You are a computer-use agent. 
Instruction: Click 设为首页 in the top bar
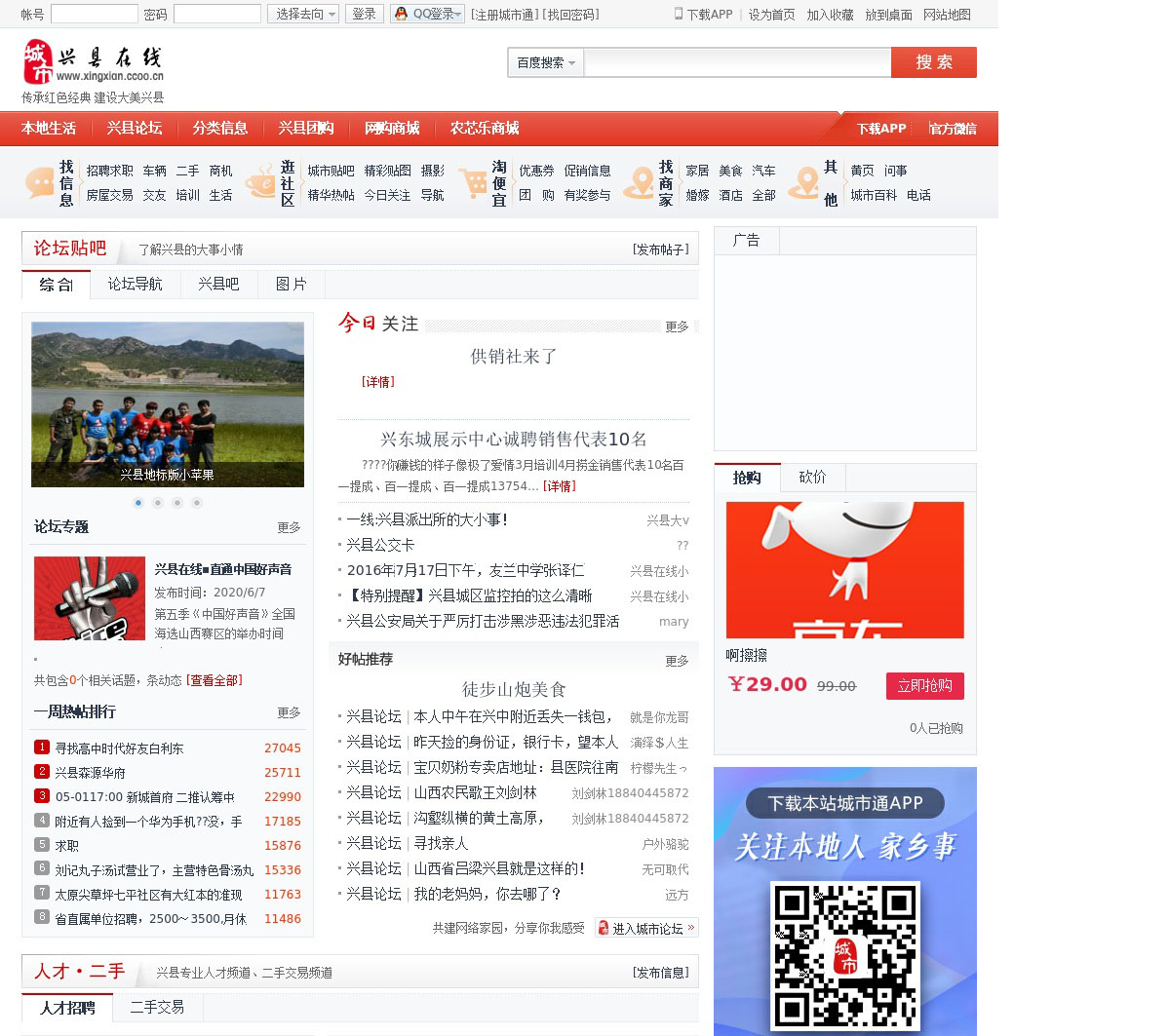[x=771, y=15]
